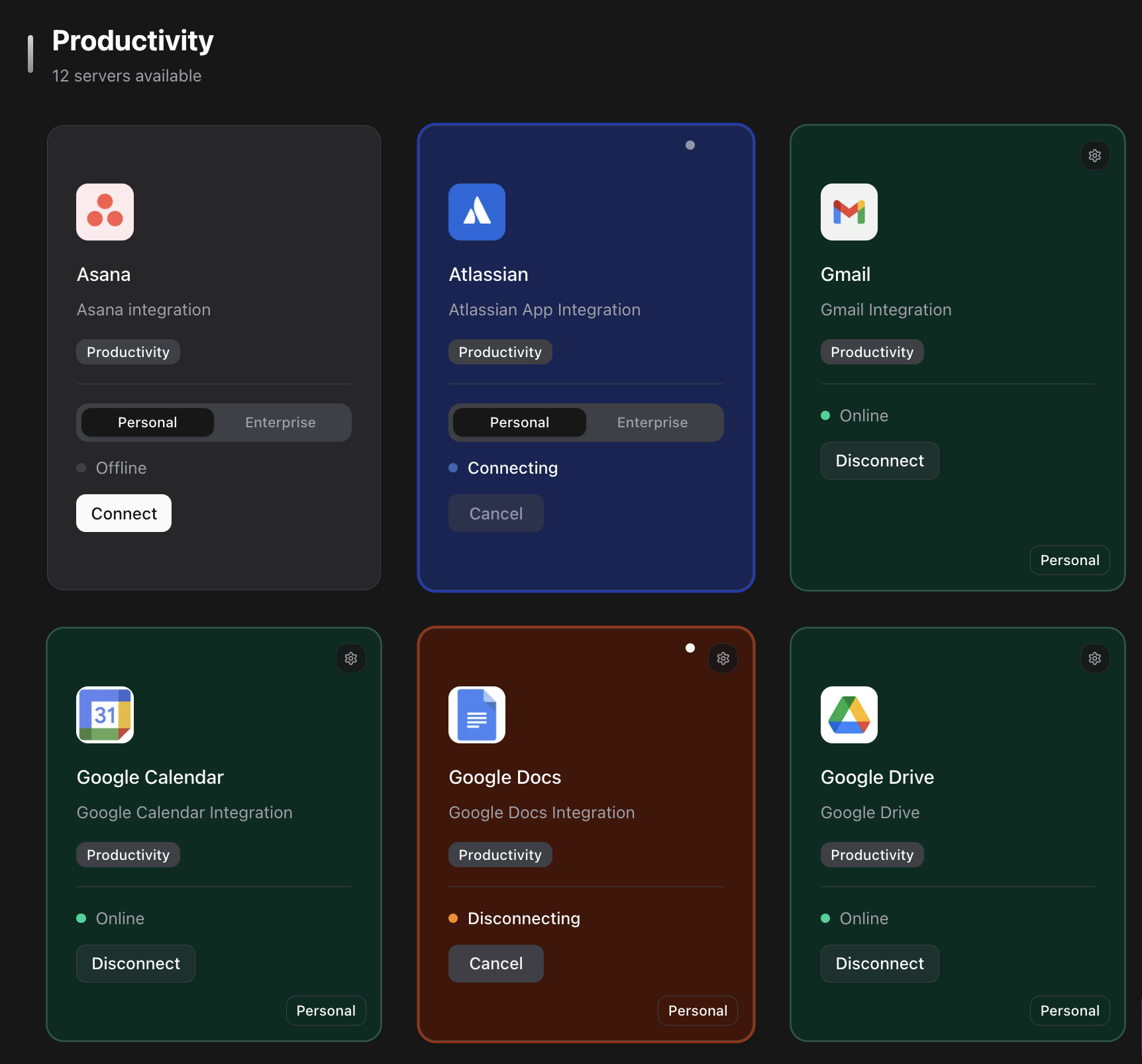Click the Atlassian logo icon
This screenshot has height=1064, width=1142.
coord(477,212)
